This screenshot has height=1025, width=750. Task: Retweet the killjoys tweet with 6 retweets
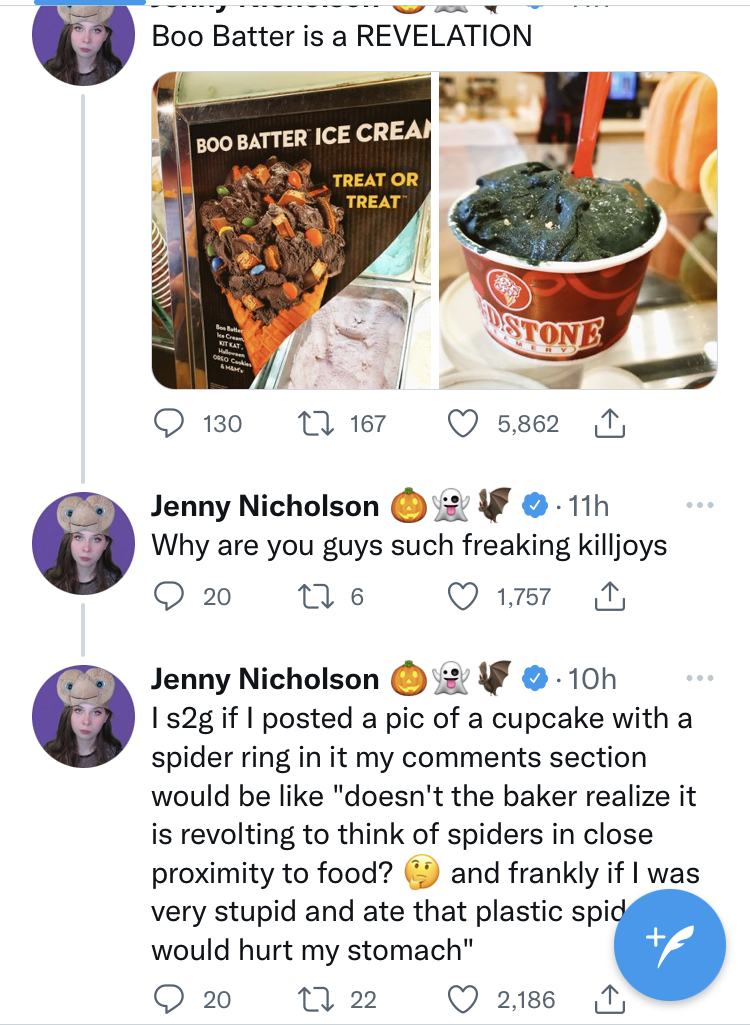316,596
